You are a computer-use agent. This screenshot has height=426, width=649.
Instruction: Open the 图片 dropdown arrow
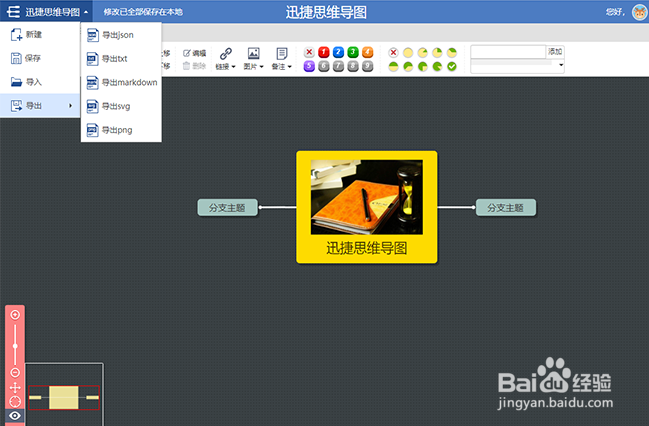(x=262, y=67)
